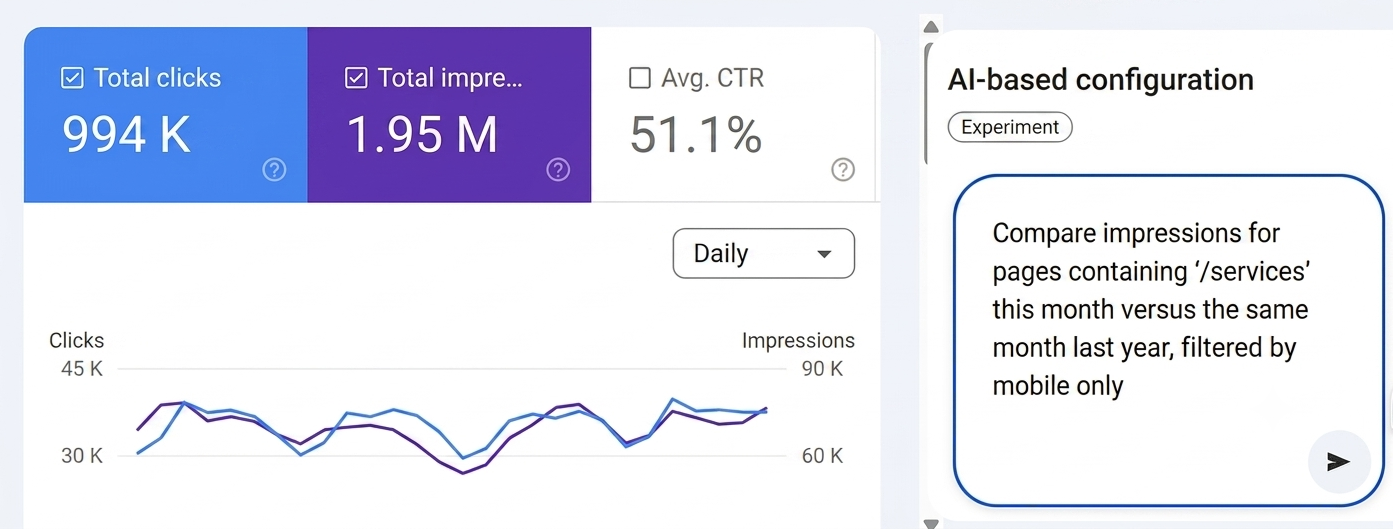Click the 1.95 M impressions value
The image size is (1393, 529).
(422, 134)
